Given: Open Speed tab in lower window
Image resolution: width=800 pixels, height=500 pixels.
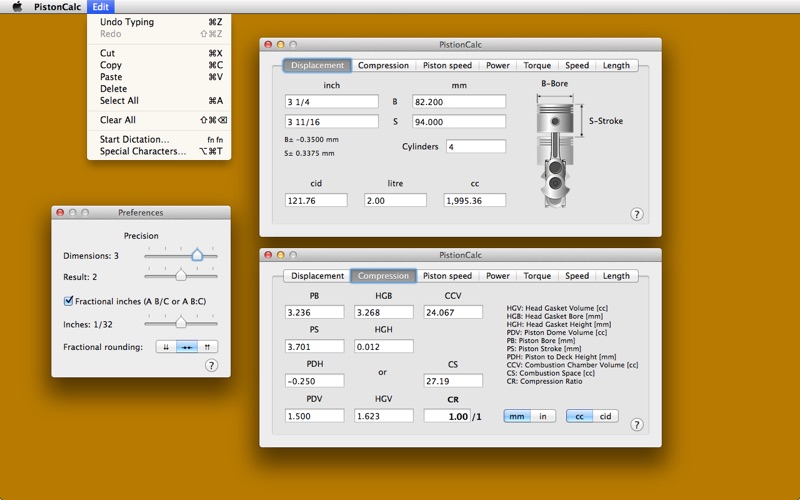Looking at the screenshot, I should (577, 276).
